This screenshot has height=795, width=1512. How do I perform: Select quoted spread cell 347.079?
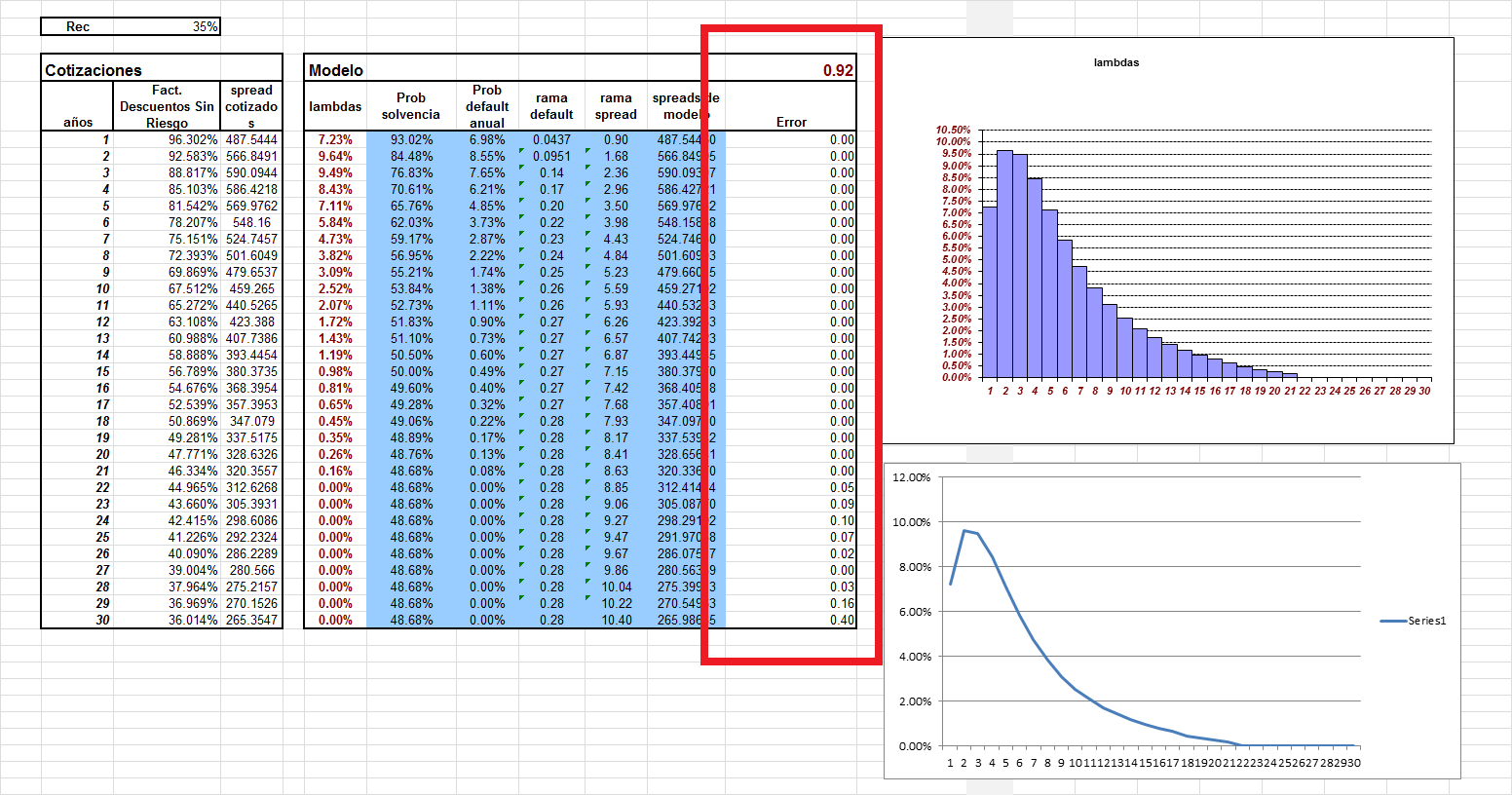click(251, 421)
